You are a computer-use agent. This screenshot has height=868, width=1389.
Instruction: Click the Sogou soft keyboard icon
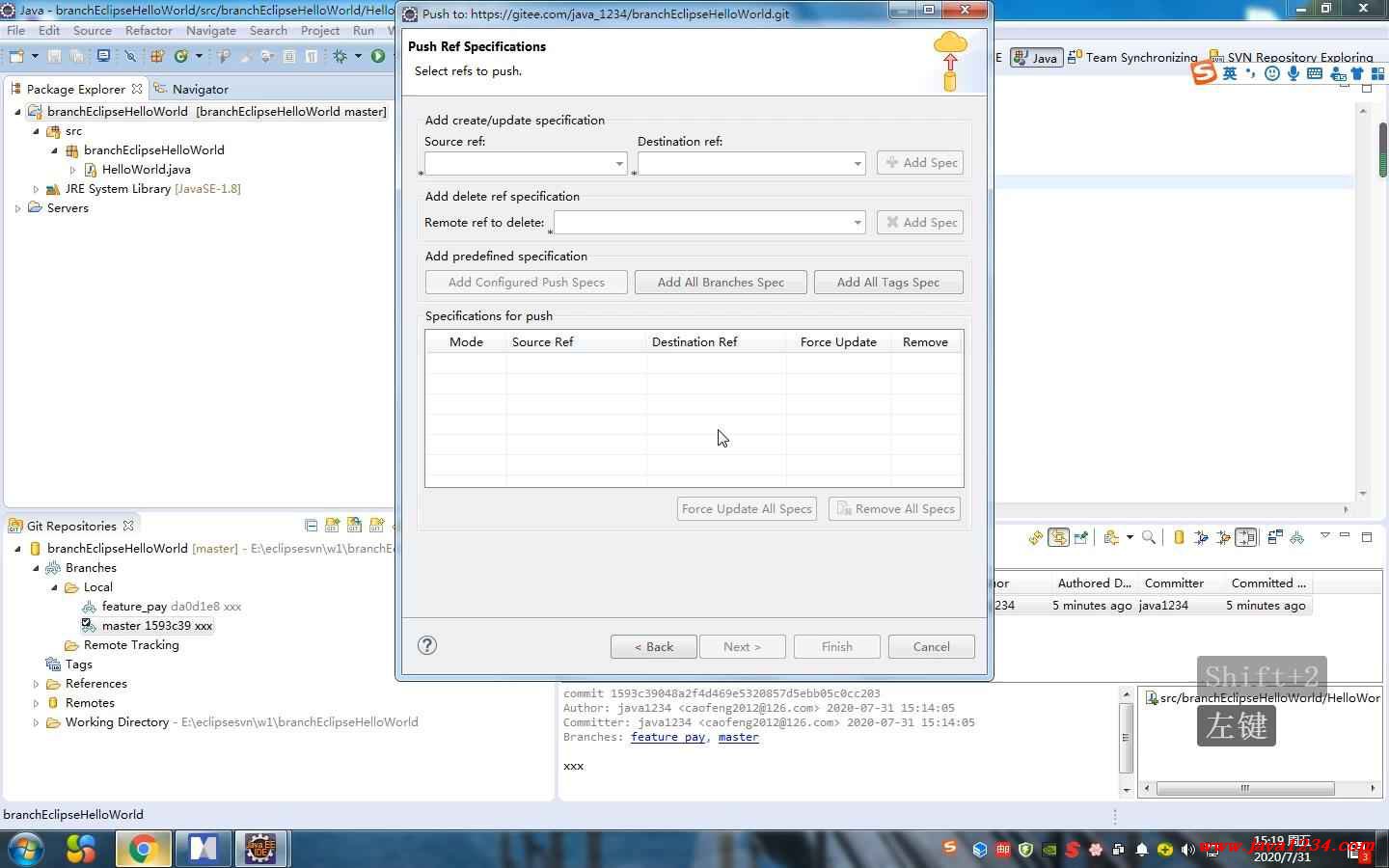click(x=1315, y=73)
